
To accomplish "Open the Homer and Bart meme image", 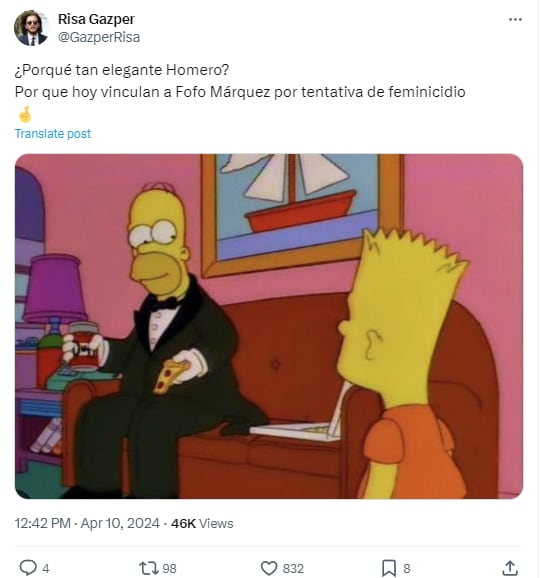I will tap(269, 326).
